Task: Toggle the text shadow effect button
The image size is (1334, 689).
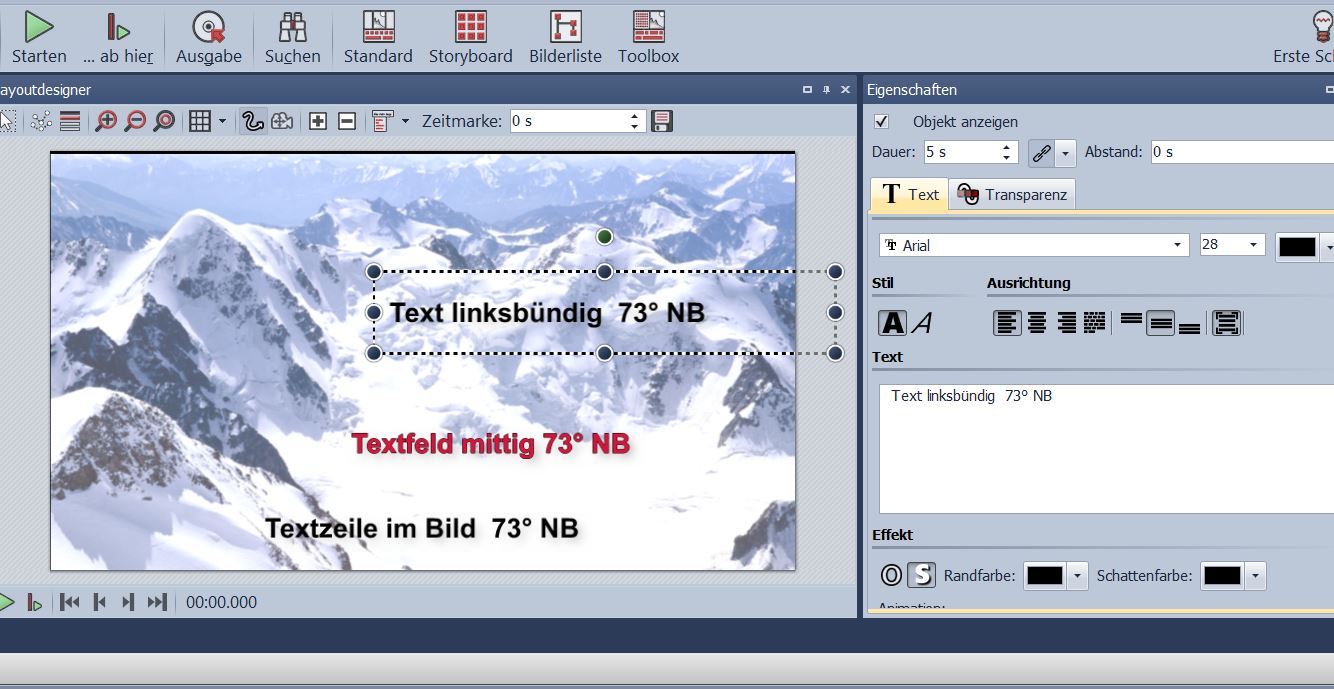Action: [x=921, y=575]
